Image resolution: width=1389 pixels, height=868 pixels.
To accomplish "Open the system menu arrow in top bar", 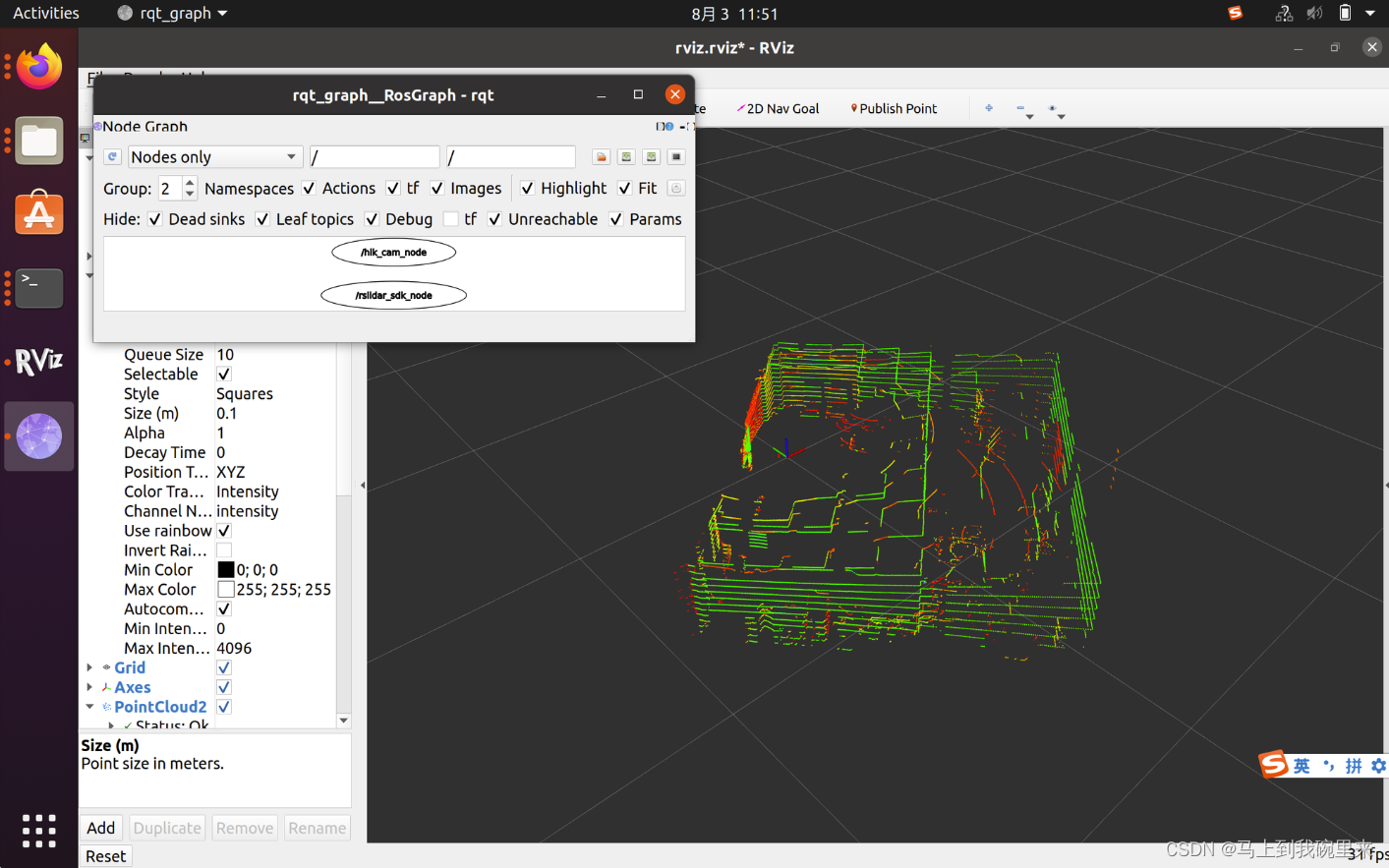I will (1370, 14).
